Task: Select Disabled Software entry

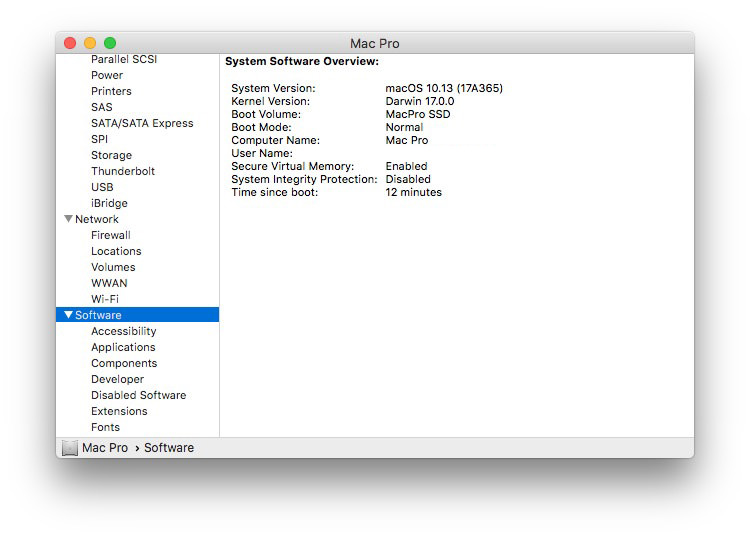Action: (139, 395)
